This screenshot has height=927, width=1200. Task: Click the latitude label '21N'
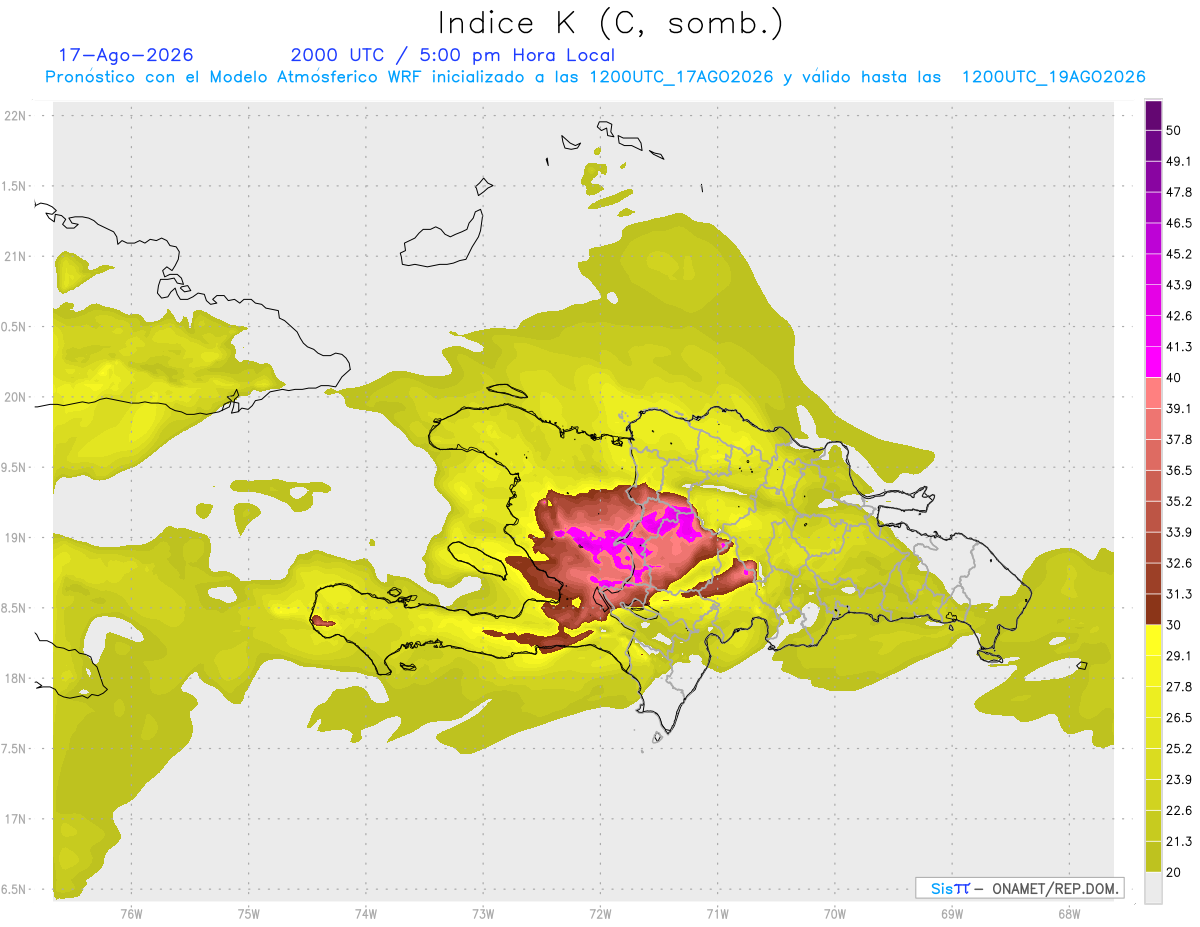(15, 257)
